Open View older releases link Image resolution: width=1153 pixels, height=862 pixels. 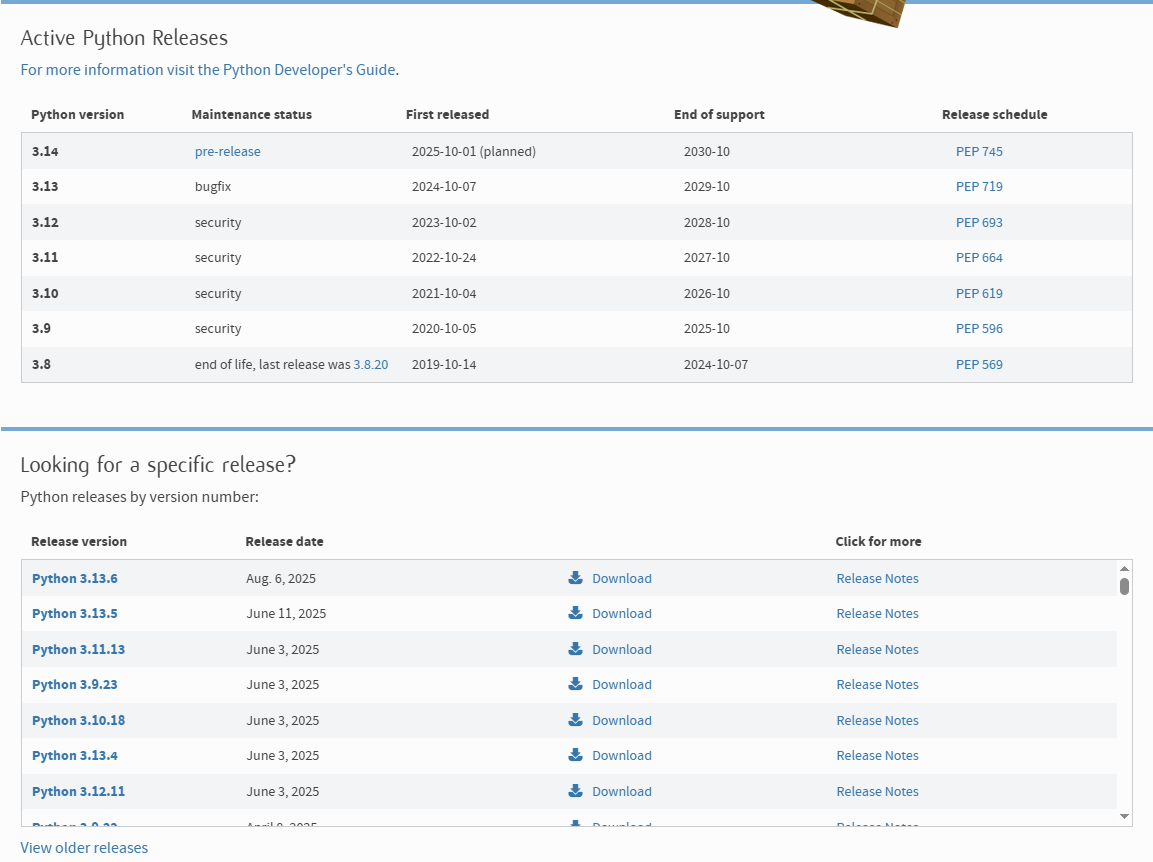click(x=84, y=848)
